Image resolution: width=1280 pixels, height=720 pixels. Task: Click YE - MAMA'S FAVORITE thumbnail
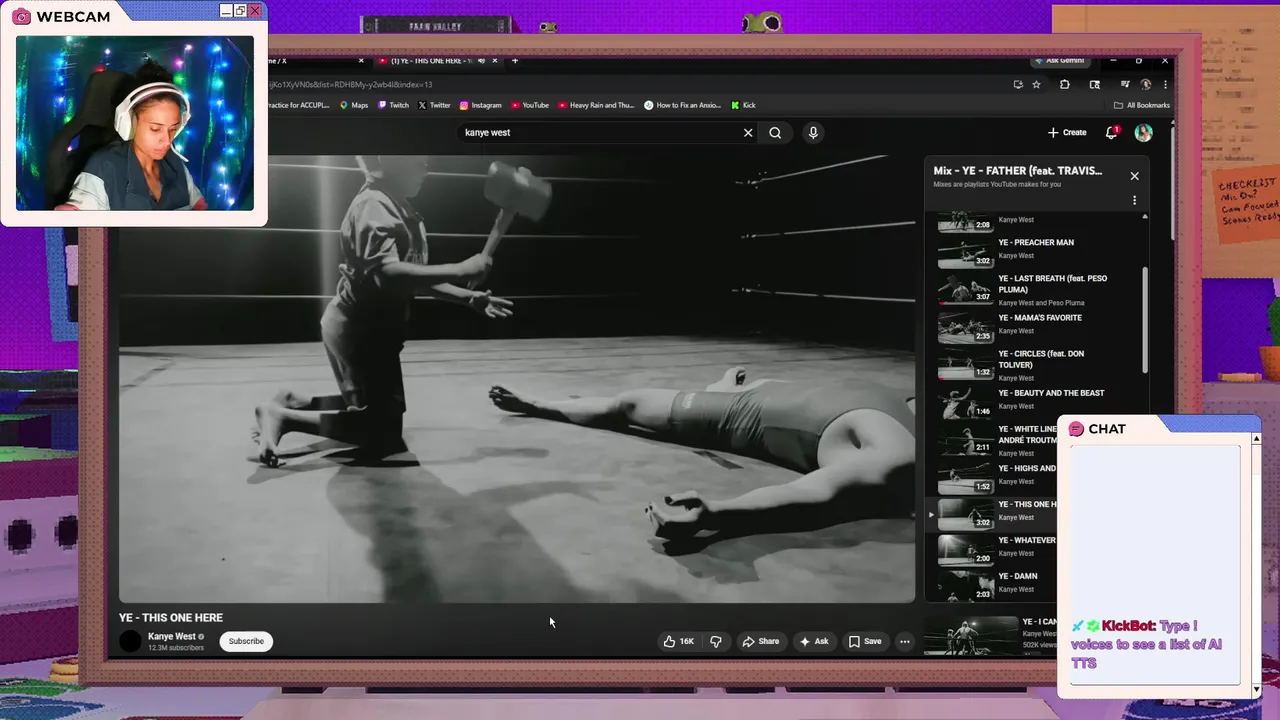tap(965, 328)
